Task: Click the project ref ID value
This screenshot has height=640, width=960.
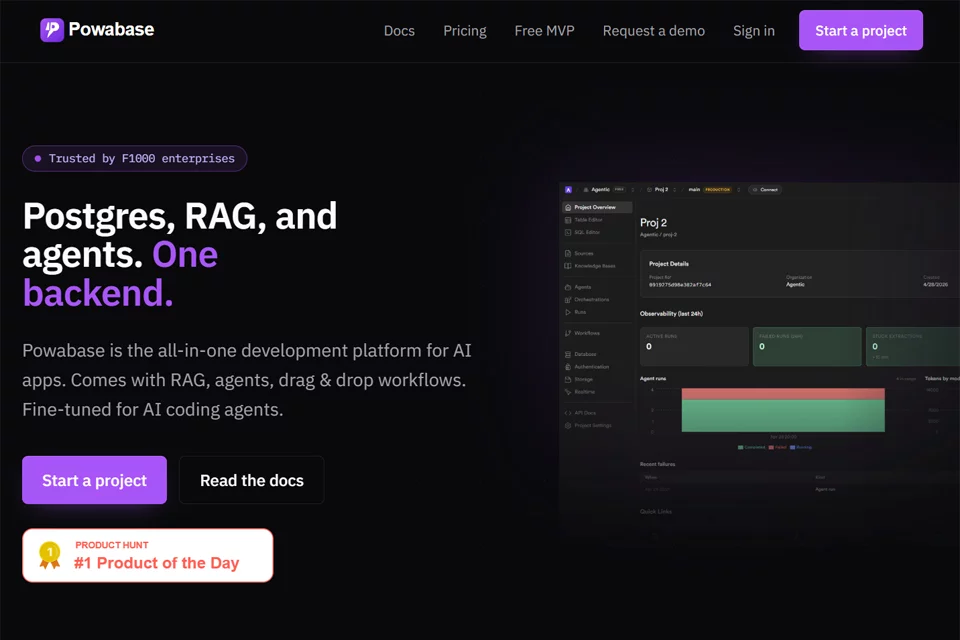Action: point(680,285)
